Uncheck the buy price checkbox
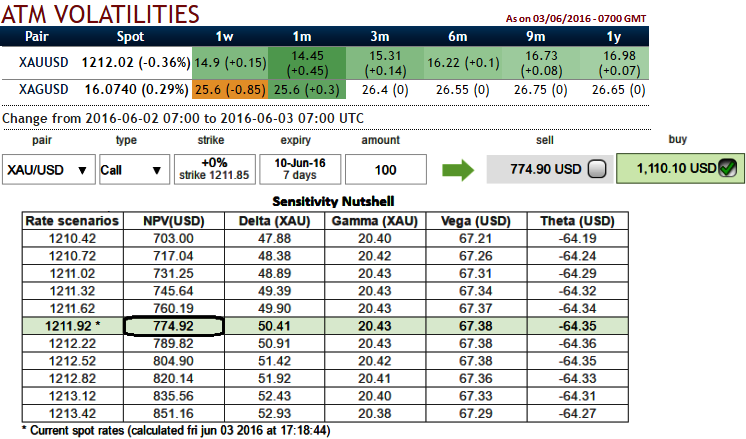This screenshot has width=746, height=439. pyautogui.click(x=727, y=168)
